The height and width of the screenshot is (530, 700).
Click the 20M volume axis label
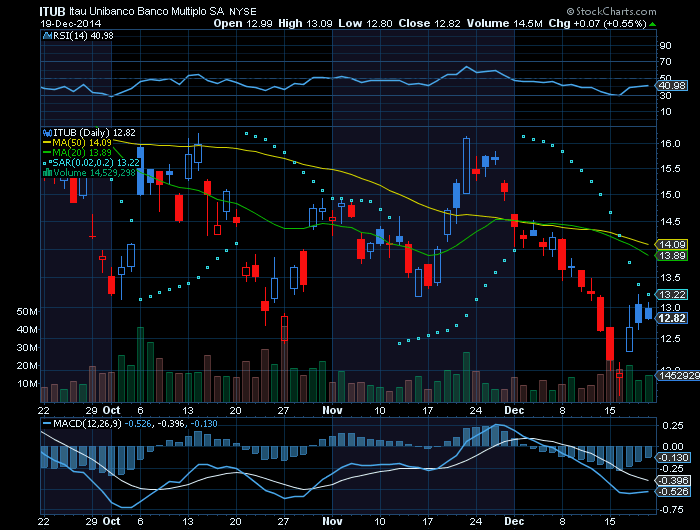coord(27,366)
